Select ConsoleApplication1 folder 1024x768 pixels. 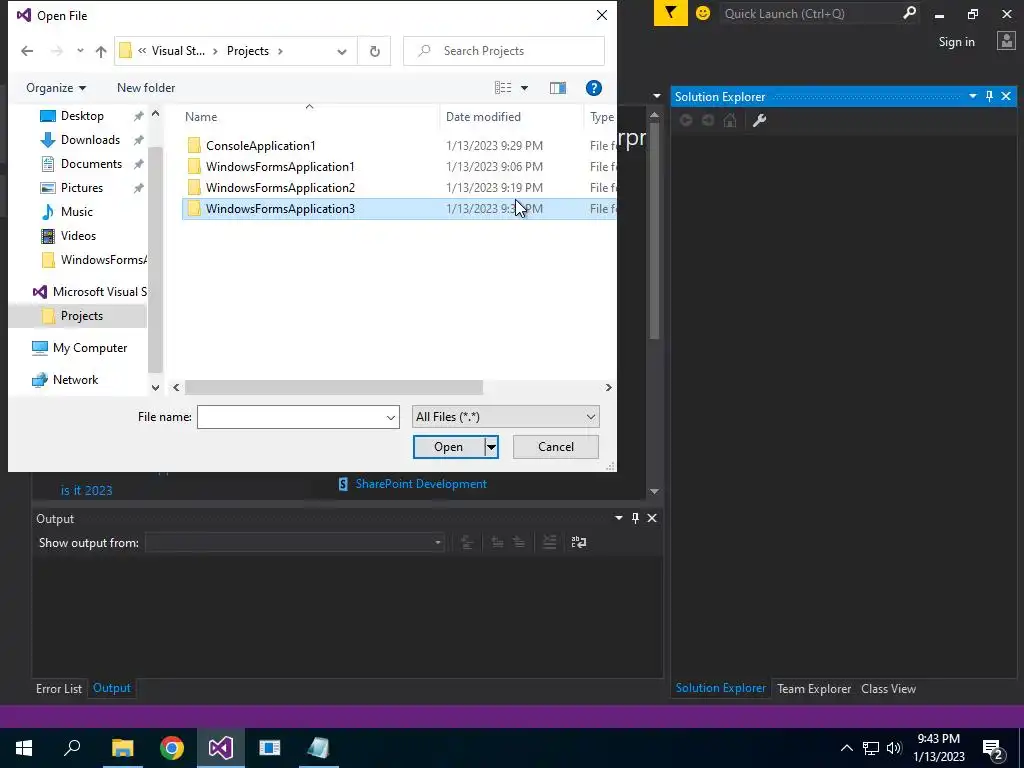pos(260,146)
